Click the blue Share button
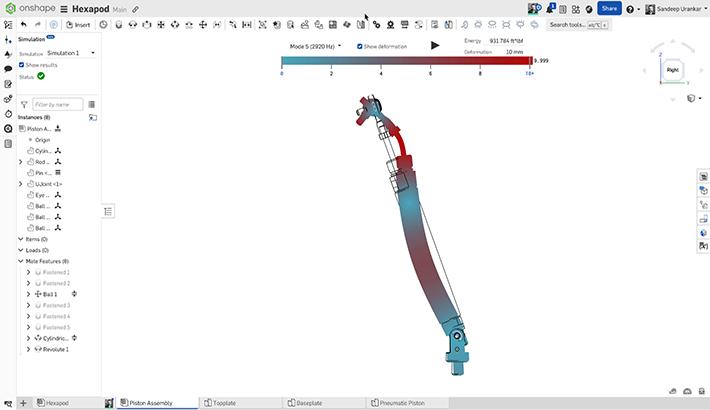This screenshot has height=410, width=710. point(609,8)
